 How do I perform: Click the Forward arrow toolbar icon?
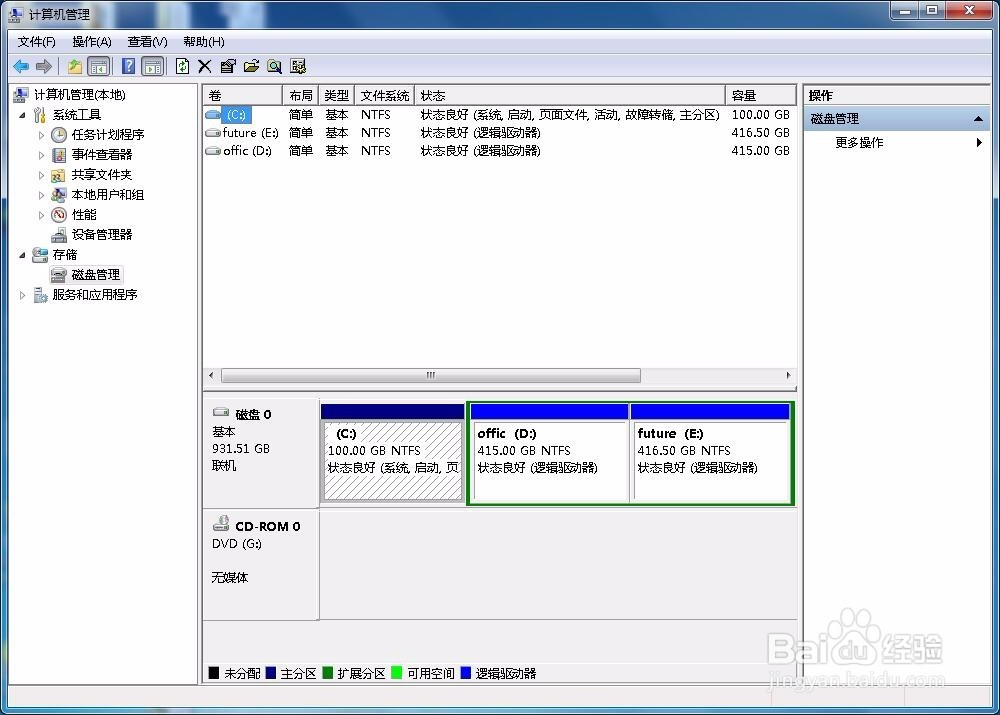44,66
